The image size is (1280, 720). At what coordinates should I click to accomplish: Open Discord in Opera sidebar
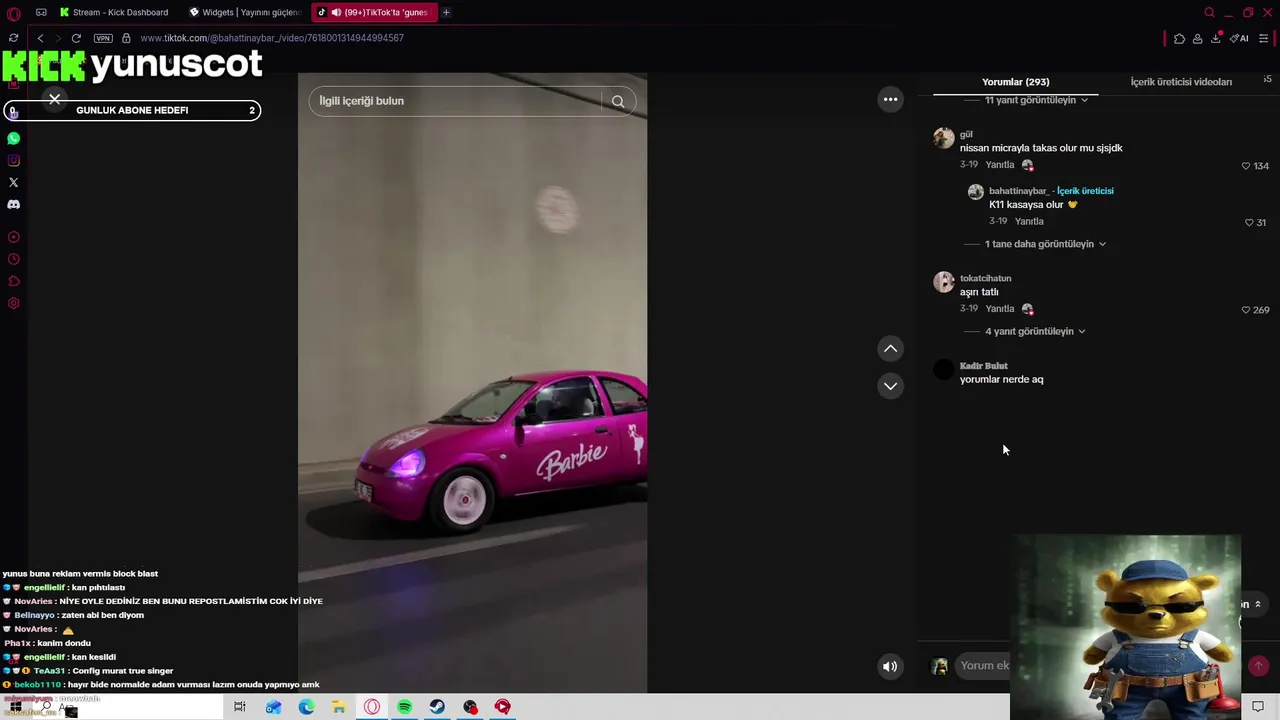pos(13,204)
